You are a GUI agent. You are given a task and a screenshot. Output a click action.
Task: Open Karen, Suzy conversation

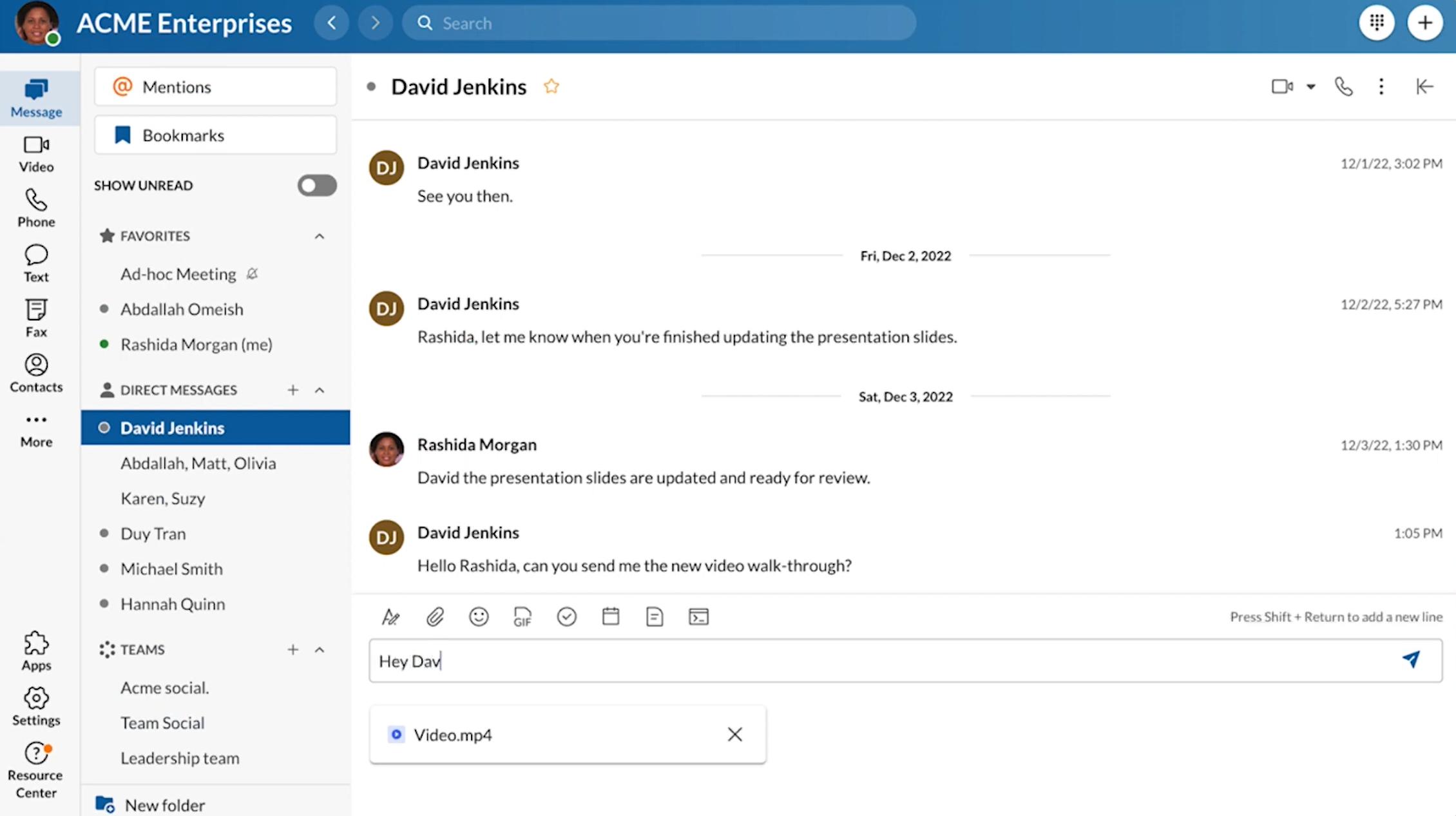(215, 498)
